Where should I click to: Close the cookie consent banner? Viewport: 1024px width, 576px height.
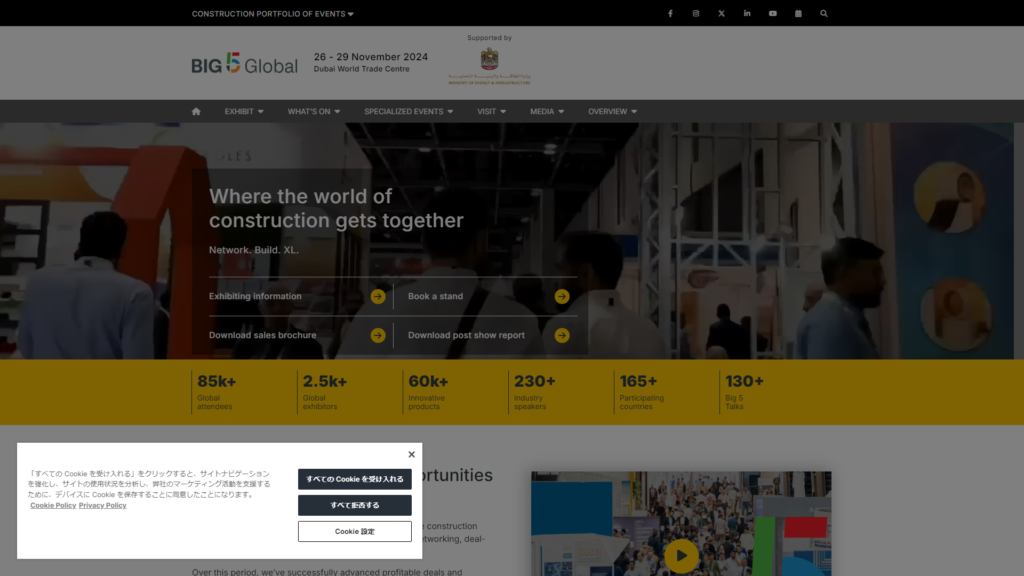(411, 455)
